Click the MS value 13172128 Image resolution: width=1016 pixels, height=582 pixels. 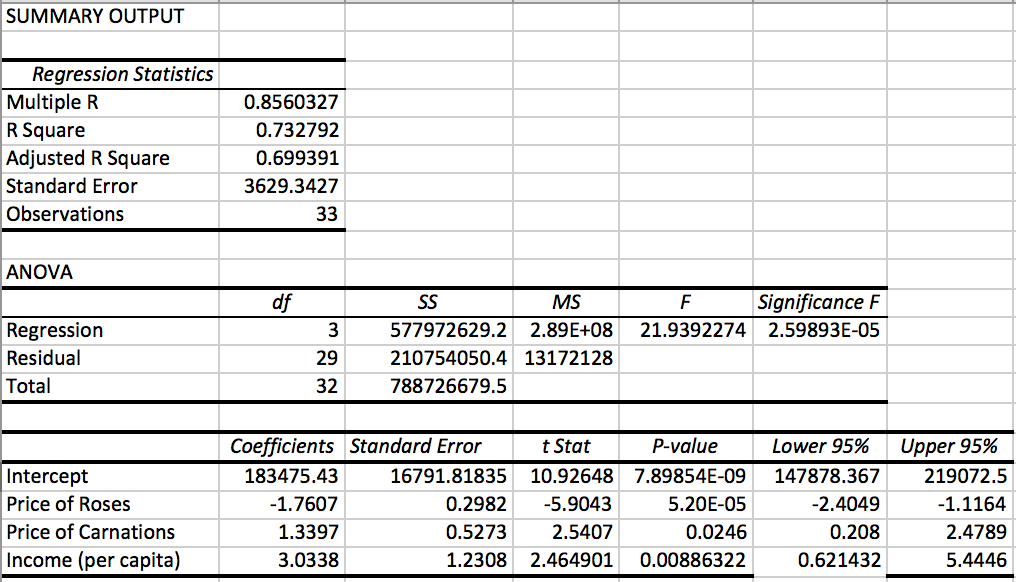(568, 358)
